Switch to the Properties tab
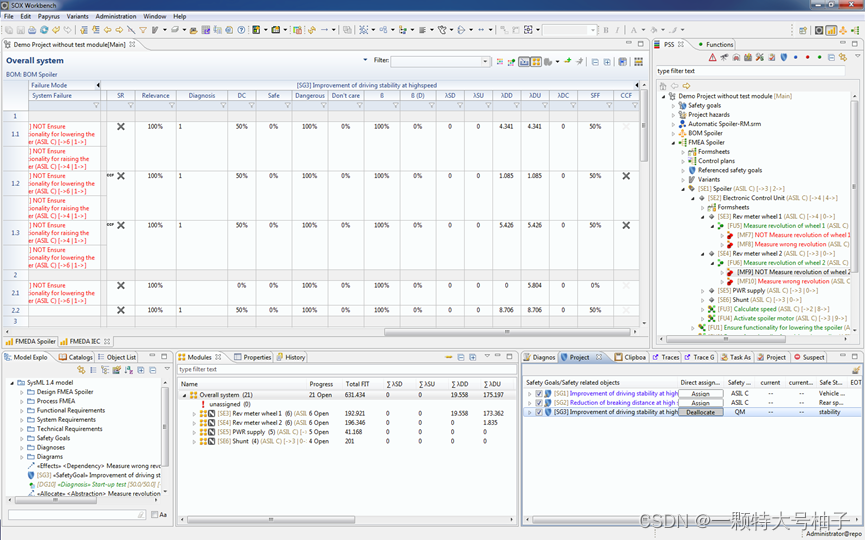 click(x=253, y=357)
